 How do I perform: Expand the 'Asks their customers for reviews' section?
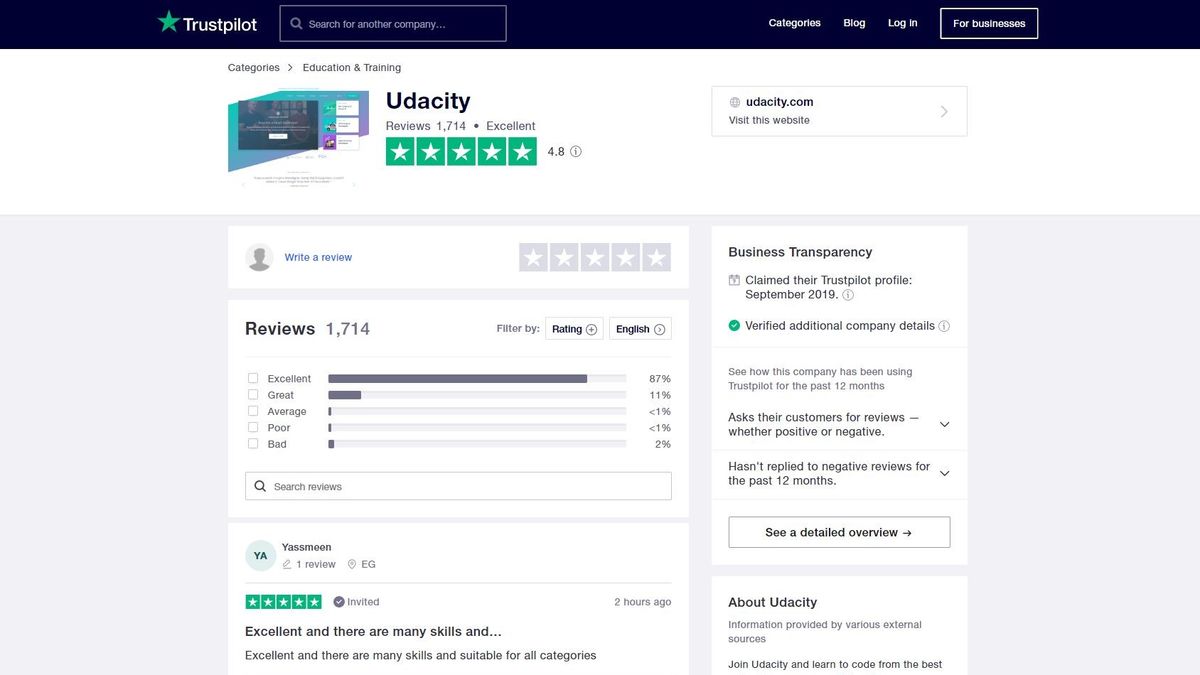click(x=944, y=424)
